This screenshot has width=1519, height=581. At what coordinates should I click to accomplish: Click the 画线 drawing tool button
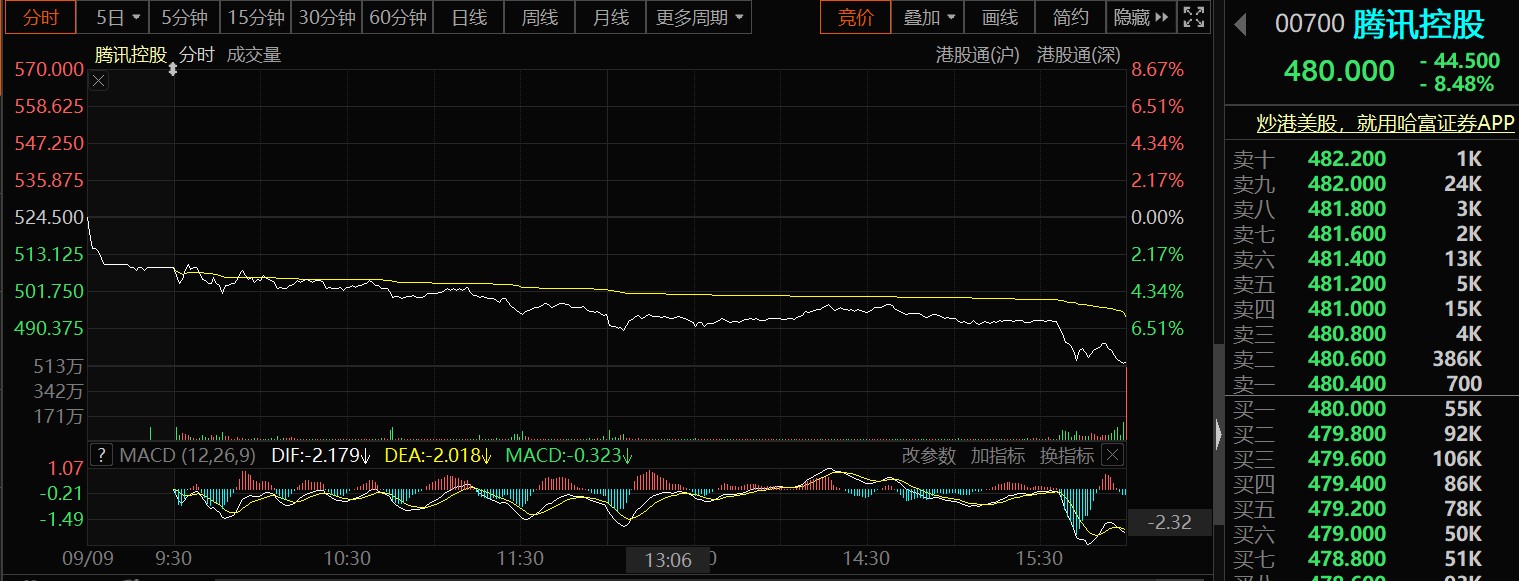[1000, 17]
